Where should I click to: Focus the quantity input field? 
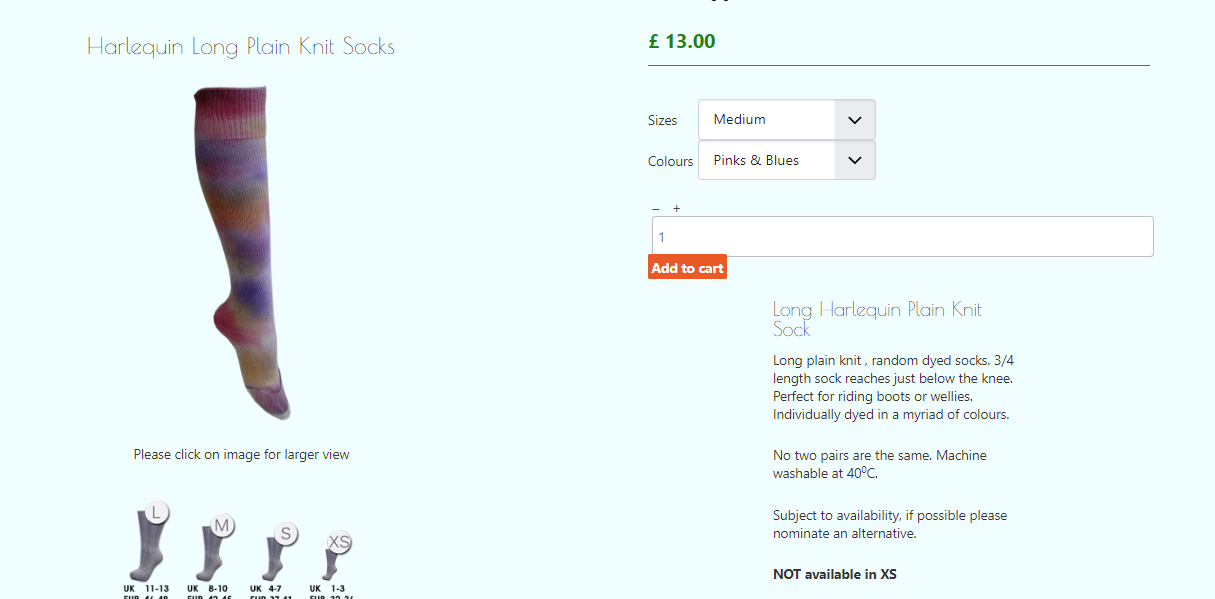point(902,237)
